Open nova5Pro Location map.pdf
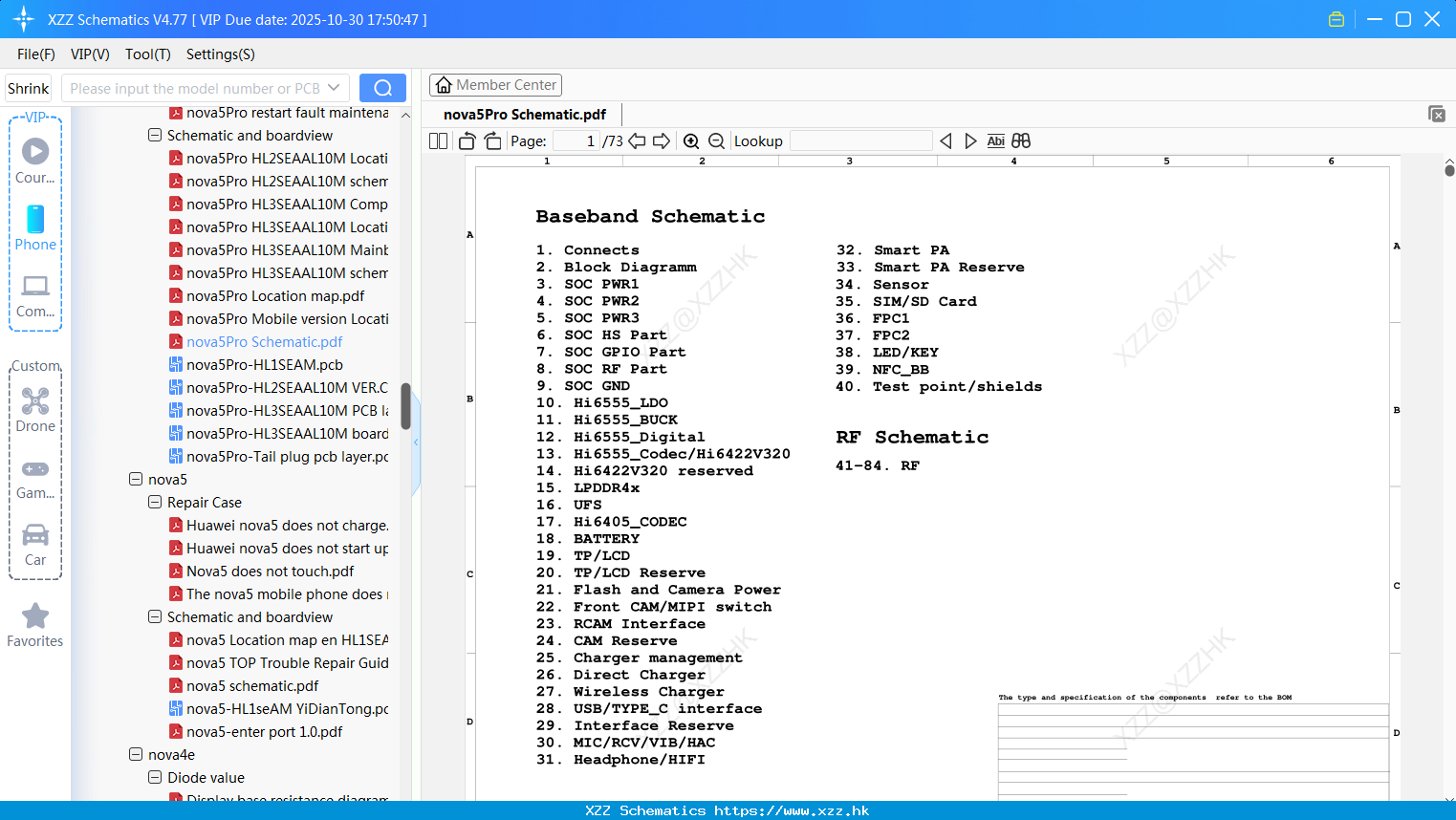This screenshot has height=820, width=1456. pos(275,295)
